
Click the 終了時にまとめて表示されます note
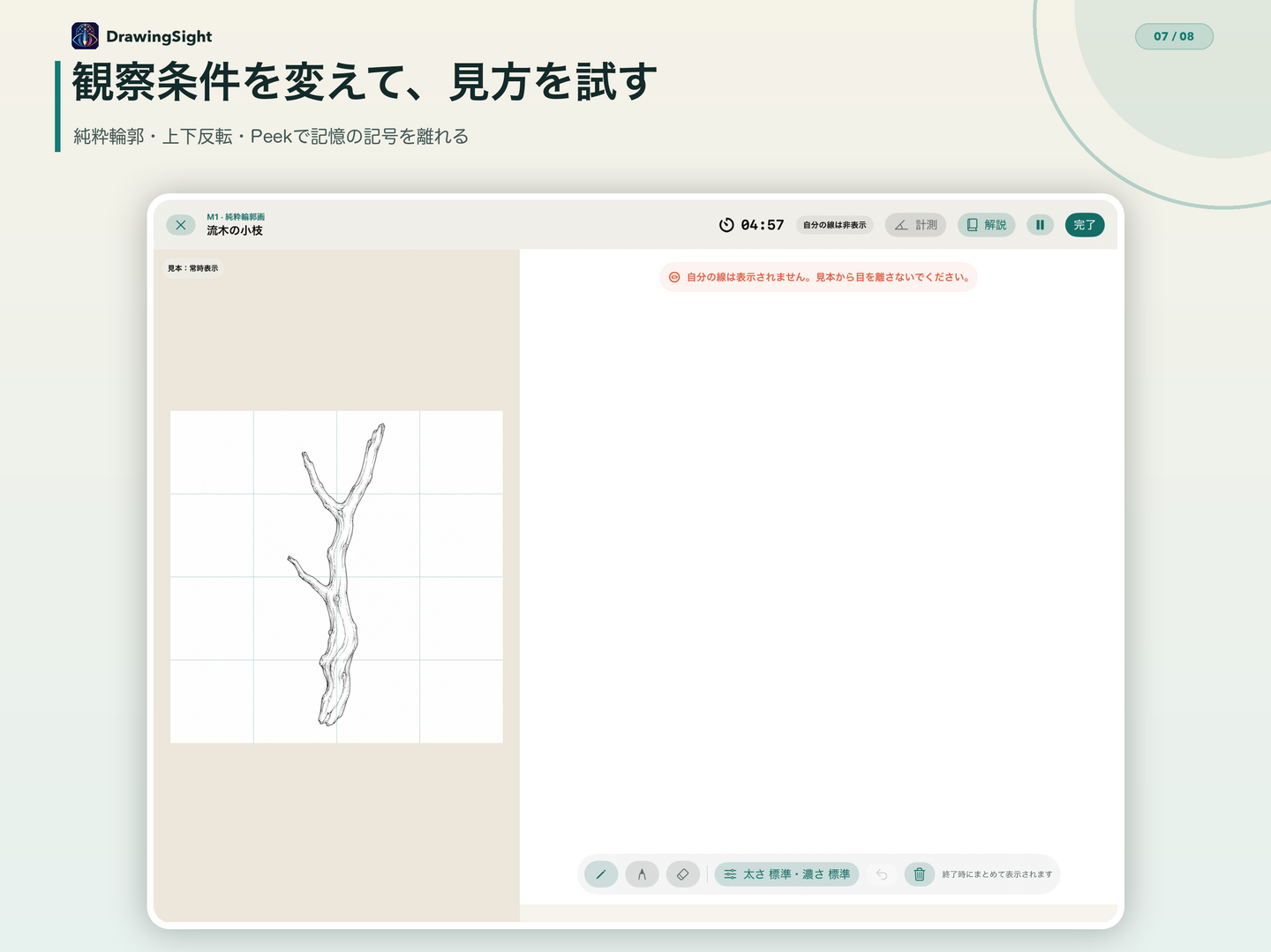(997, 874)
